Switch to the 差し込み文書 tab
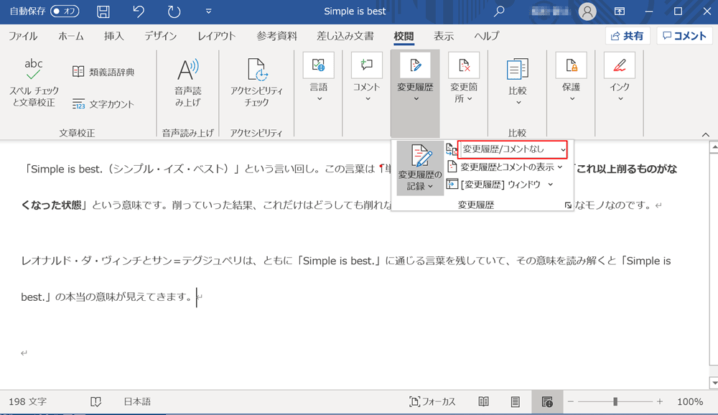Image resolution: width=718 pixels, height=415 pixels. click(x=345, y=36)
